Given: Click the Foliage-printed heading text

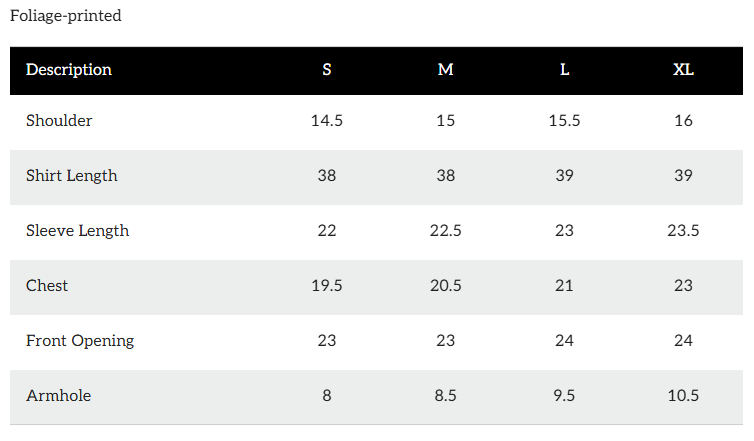Looking at the screenshot, I should coord(66,16).
